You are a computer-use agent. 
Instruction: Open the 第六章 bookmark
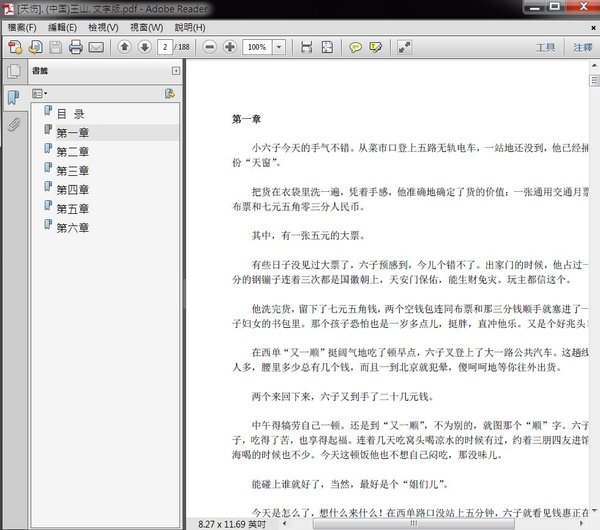tap(73, 228)
